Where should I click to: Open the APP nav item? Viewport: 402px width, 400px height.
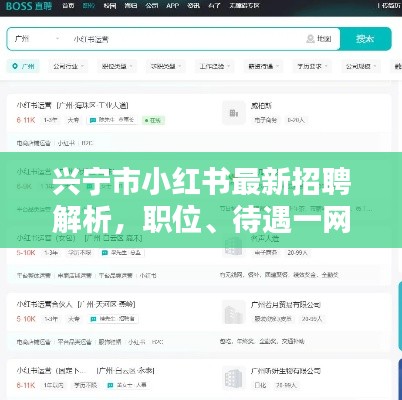coord(172,6)
